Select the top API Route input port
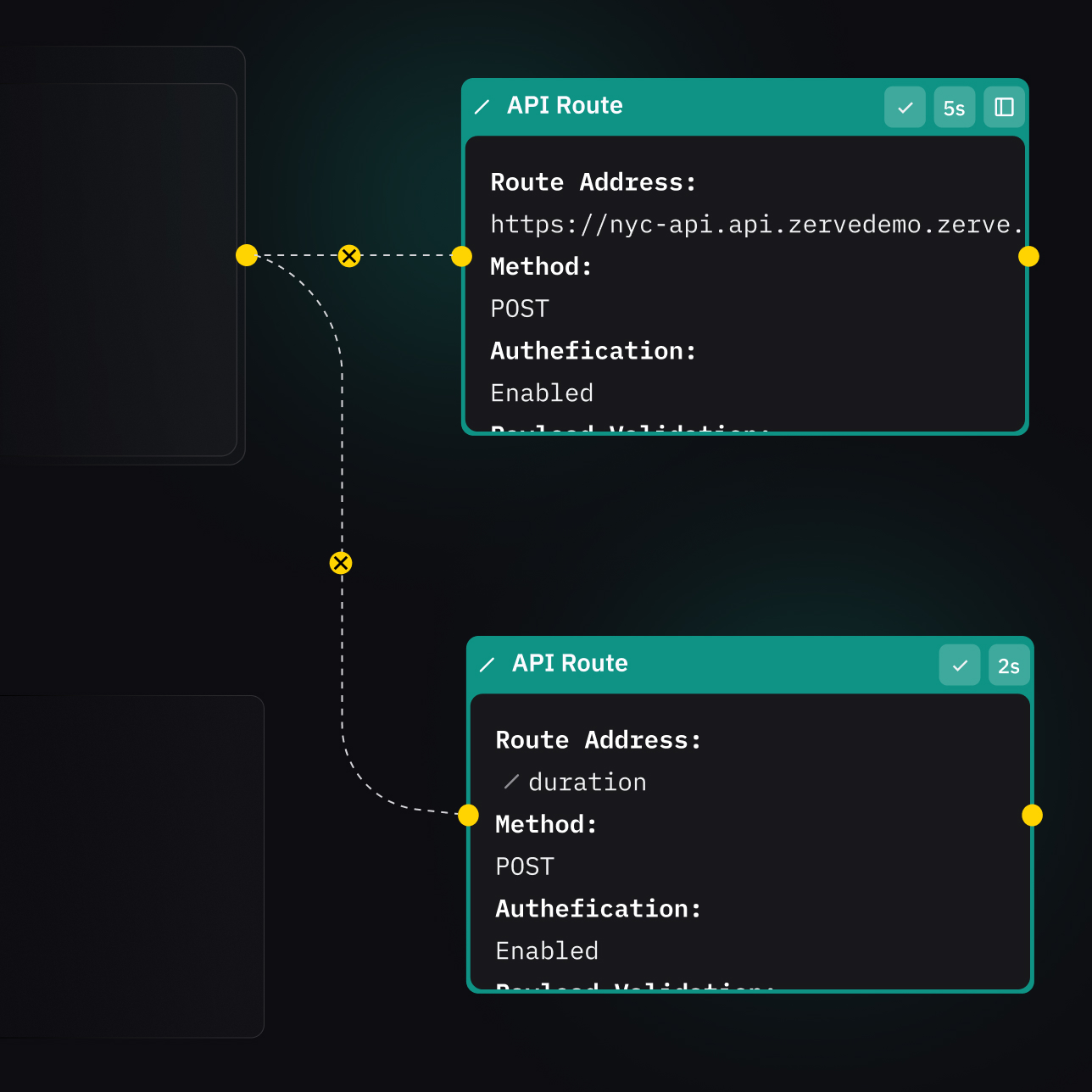 point(462,256)
